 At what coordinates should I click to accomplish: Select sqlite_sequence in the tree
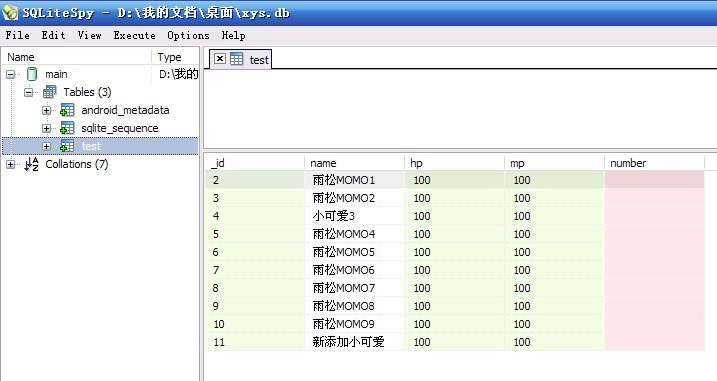[x=120, y=128]
